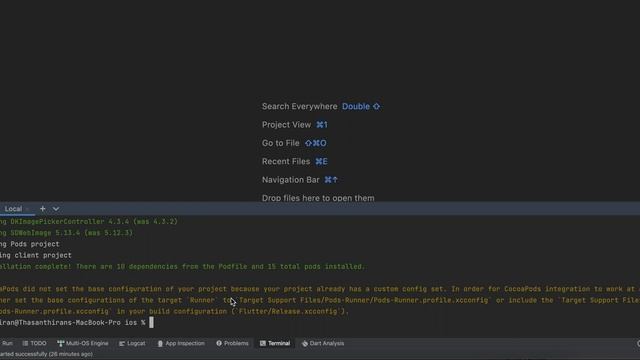Click the SDWebImage 5.13.4 terminal line
The height and width of the screenshot is (360, 640).
67,233
